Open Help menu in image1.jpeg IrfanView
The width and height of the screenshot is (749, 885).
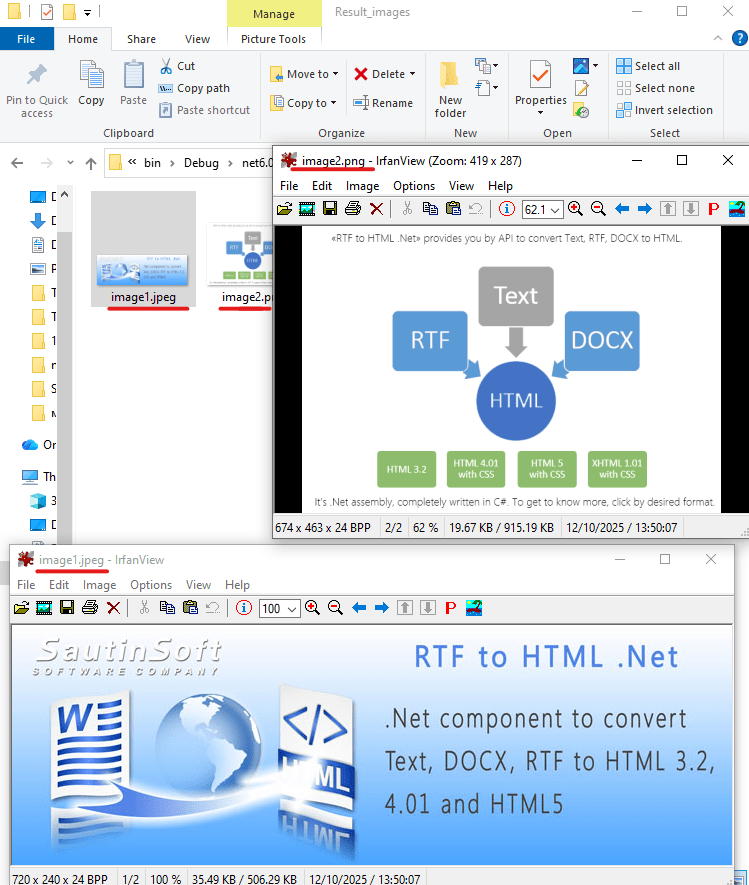(x=237, y=585)
